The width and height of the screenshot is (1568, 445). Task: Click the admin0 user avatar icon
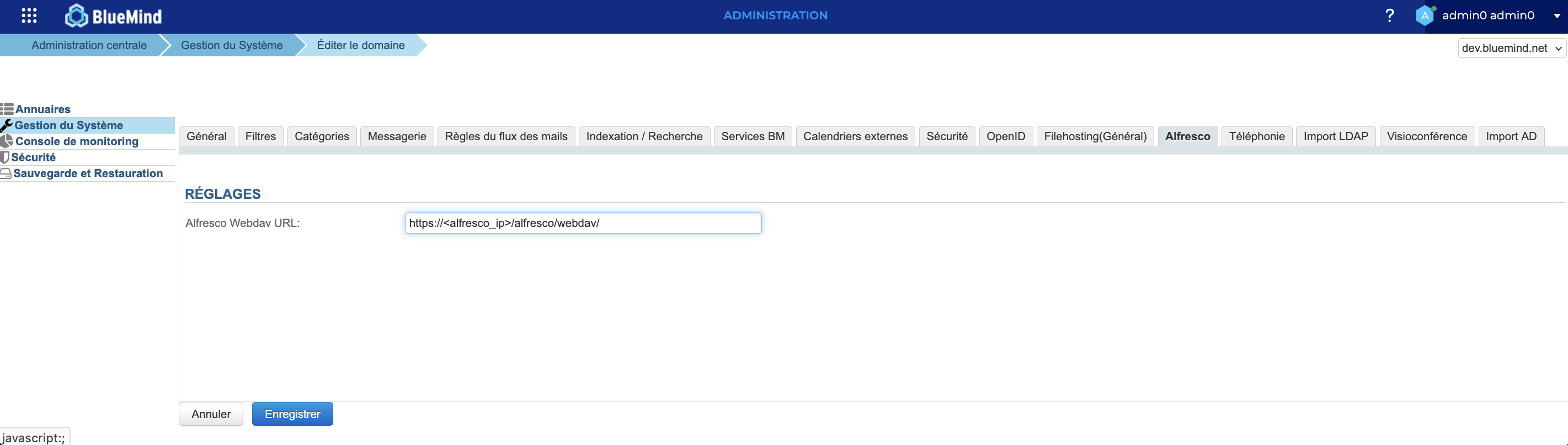coord(1425,16)
